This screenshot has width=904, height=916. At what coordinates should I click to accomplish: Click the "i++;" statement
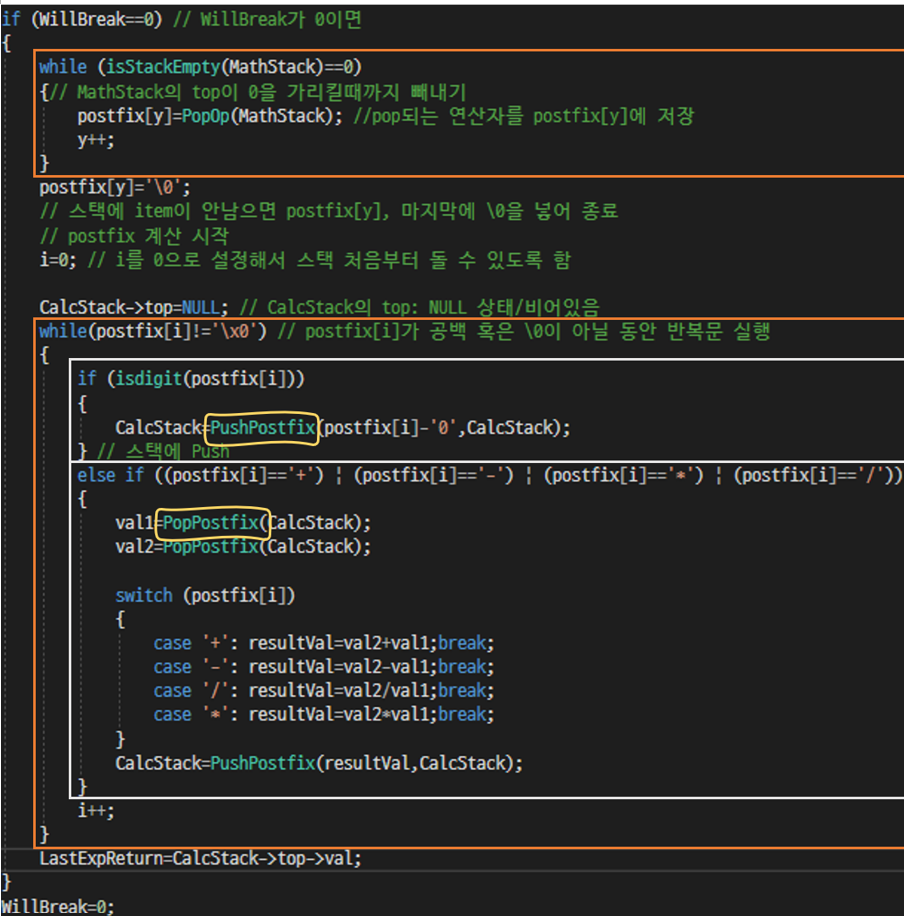tap(96, 811)
